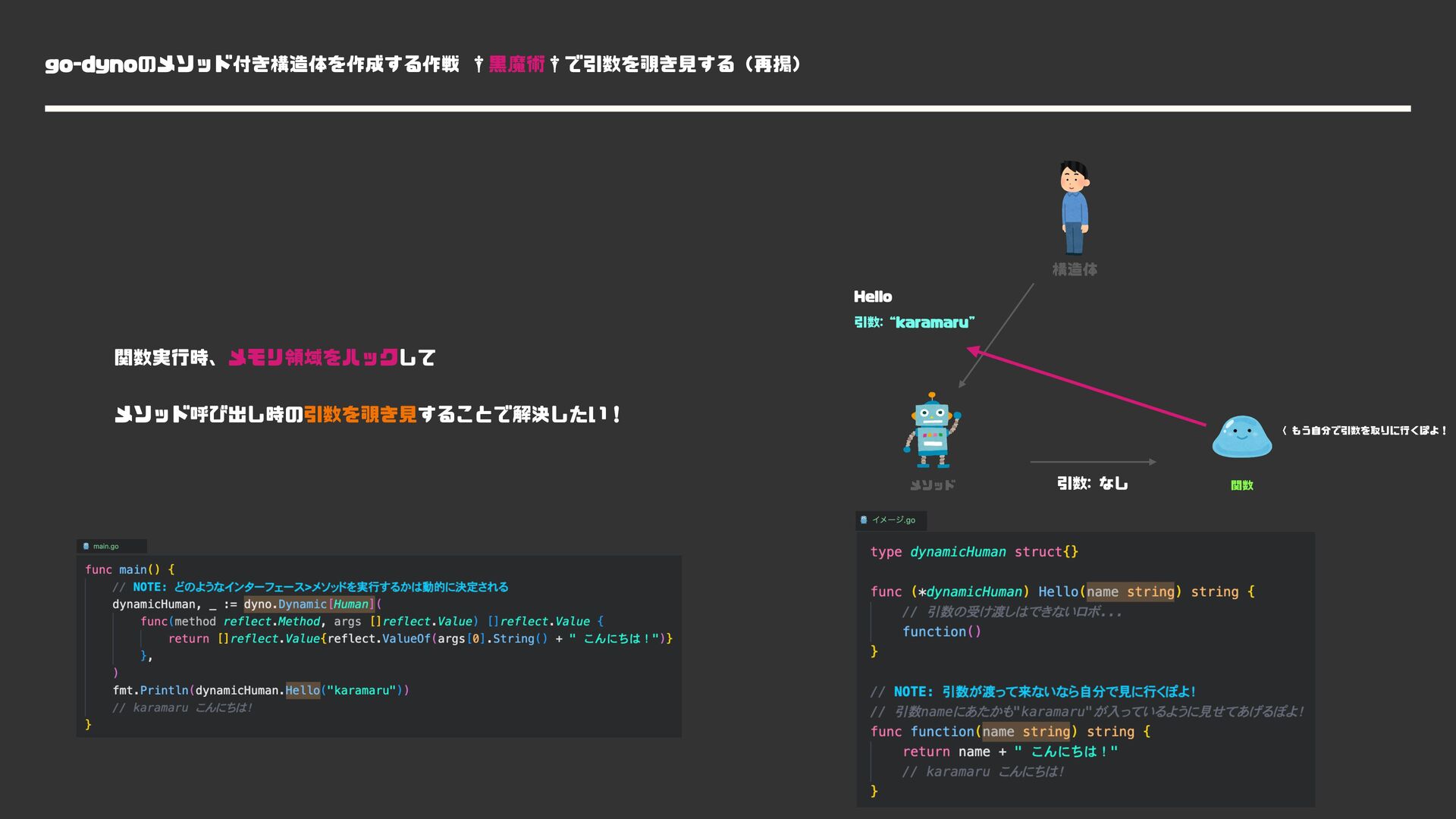The image size is (1456, 819).
Task: Click the file icon on the イメージ.go tab
Action: pos(864,520)
